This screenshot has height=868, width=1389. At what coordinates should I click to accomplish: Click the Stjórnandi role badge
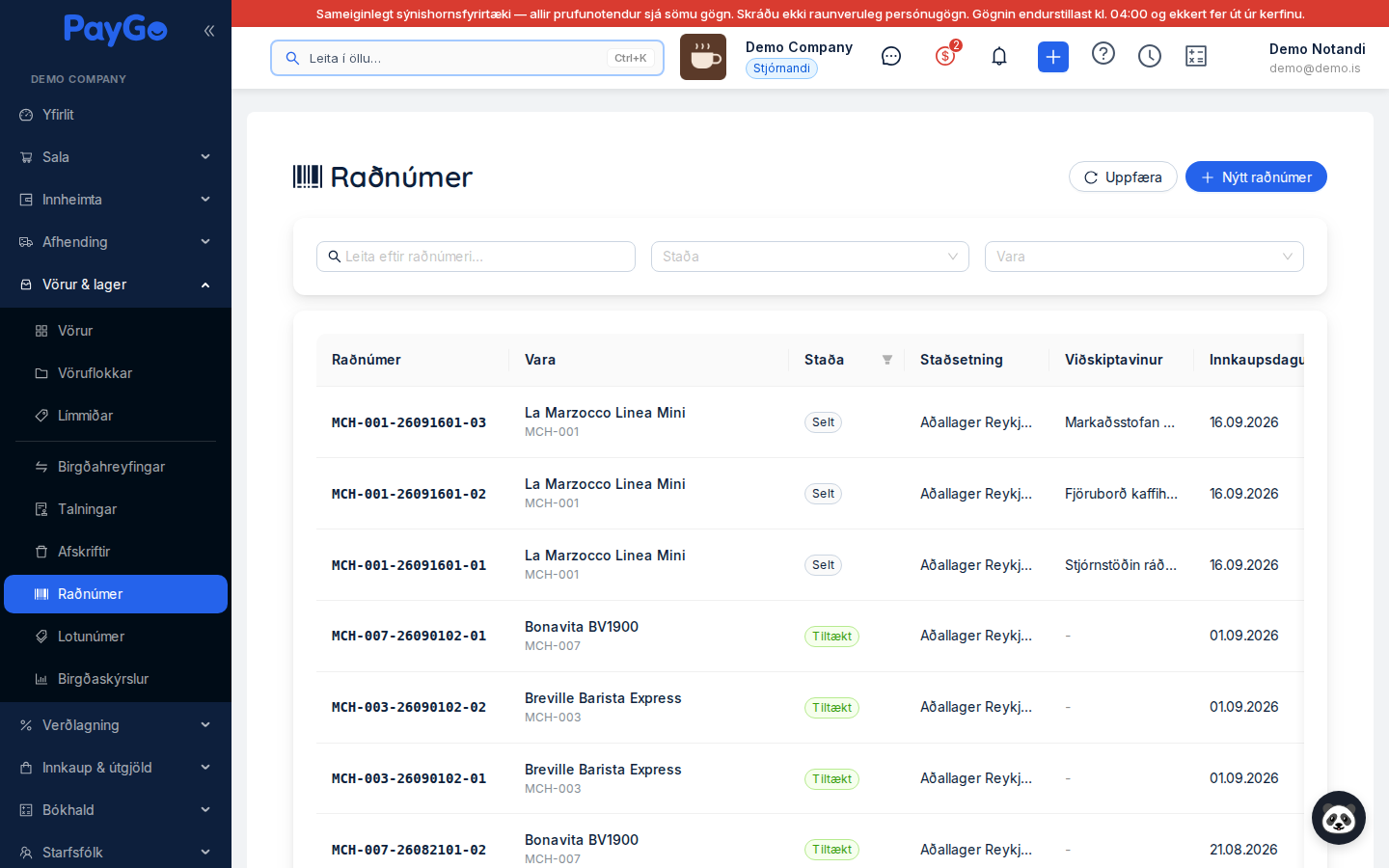[x=781, y=68]
